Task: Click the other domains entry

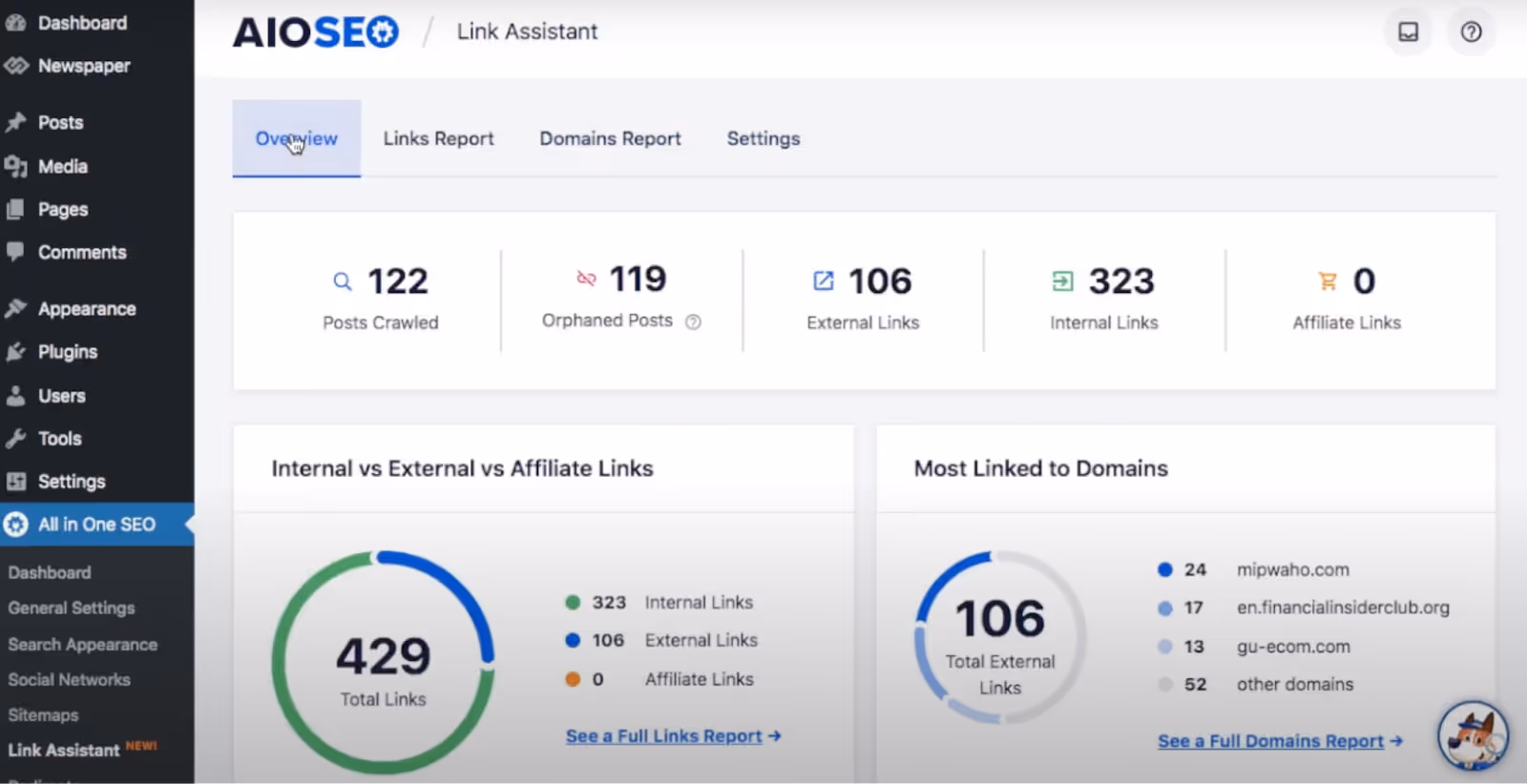Action: 1295,684
